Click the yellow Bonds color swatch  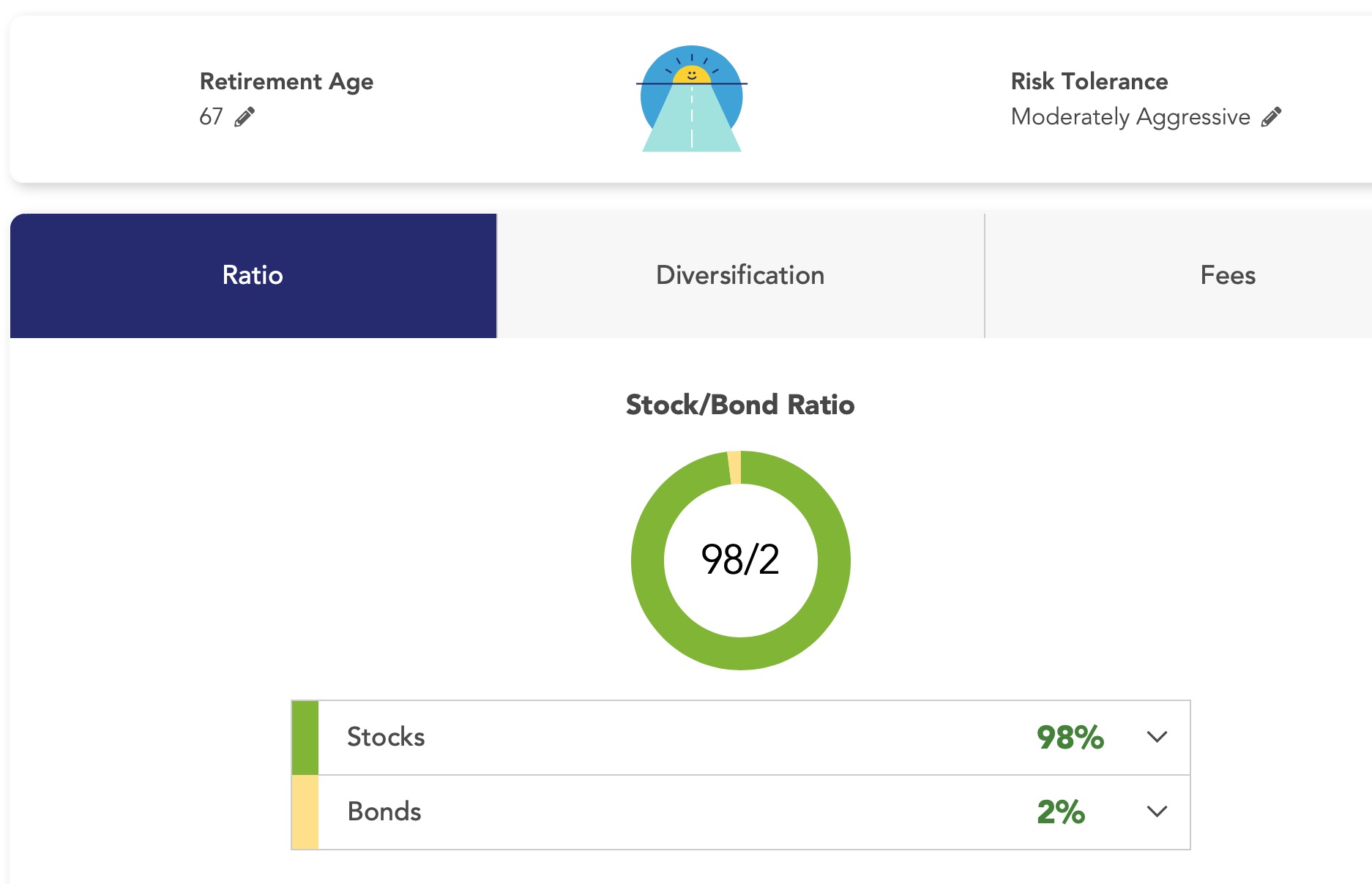305,812
